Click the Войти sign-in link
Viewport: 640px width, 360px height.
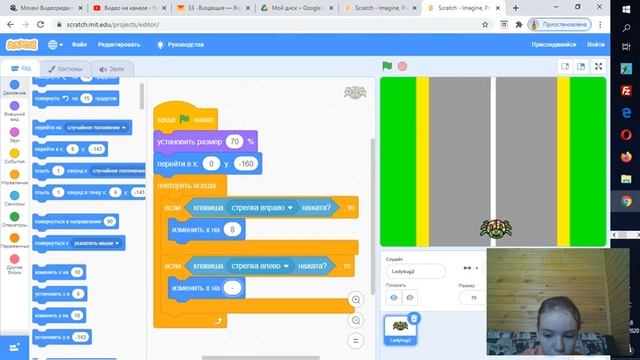tap(596, 44)
